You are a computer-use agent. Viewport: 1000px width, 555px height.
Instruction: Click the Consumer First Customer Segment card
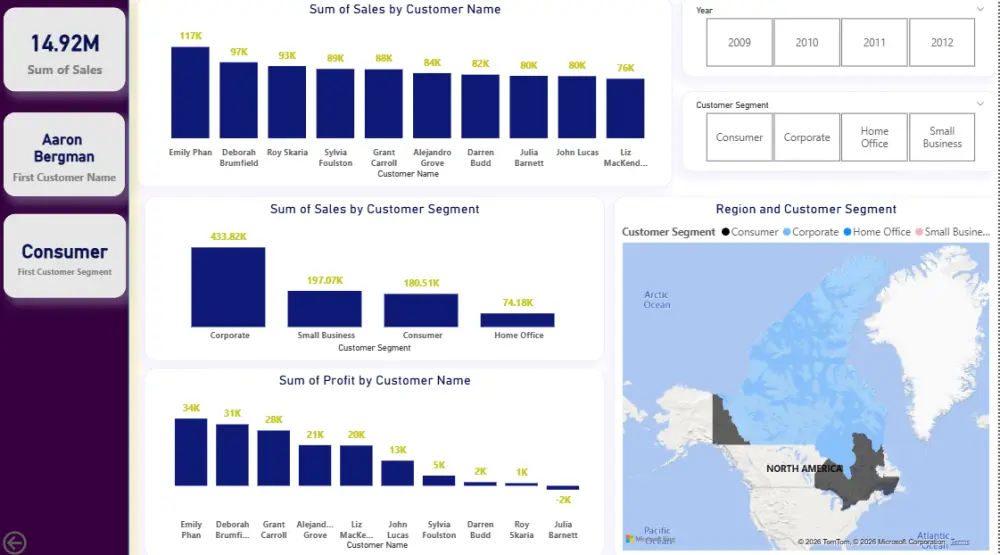tap(64, 256)
